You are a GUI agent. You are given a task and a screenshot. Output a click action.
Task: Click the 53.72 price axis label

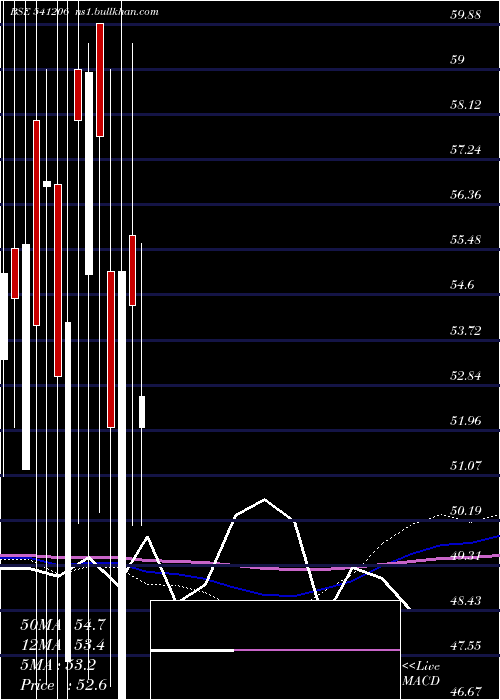pyautogui.click(x=465, y=330)
